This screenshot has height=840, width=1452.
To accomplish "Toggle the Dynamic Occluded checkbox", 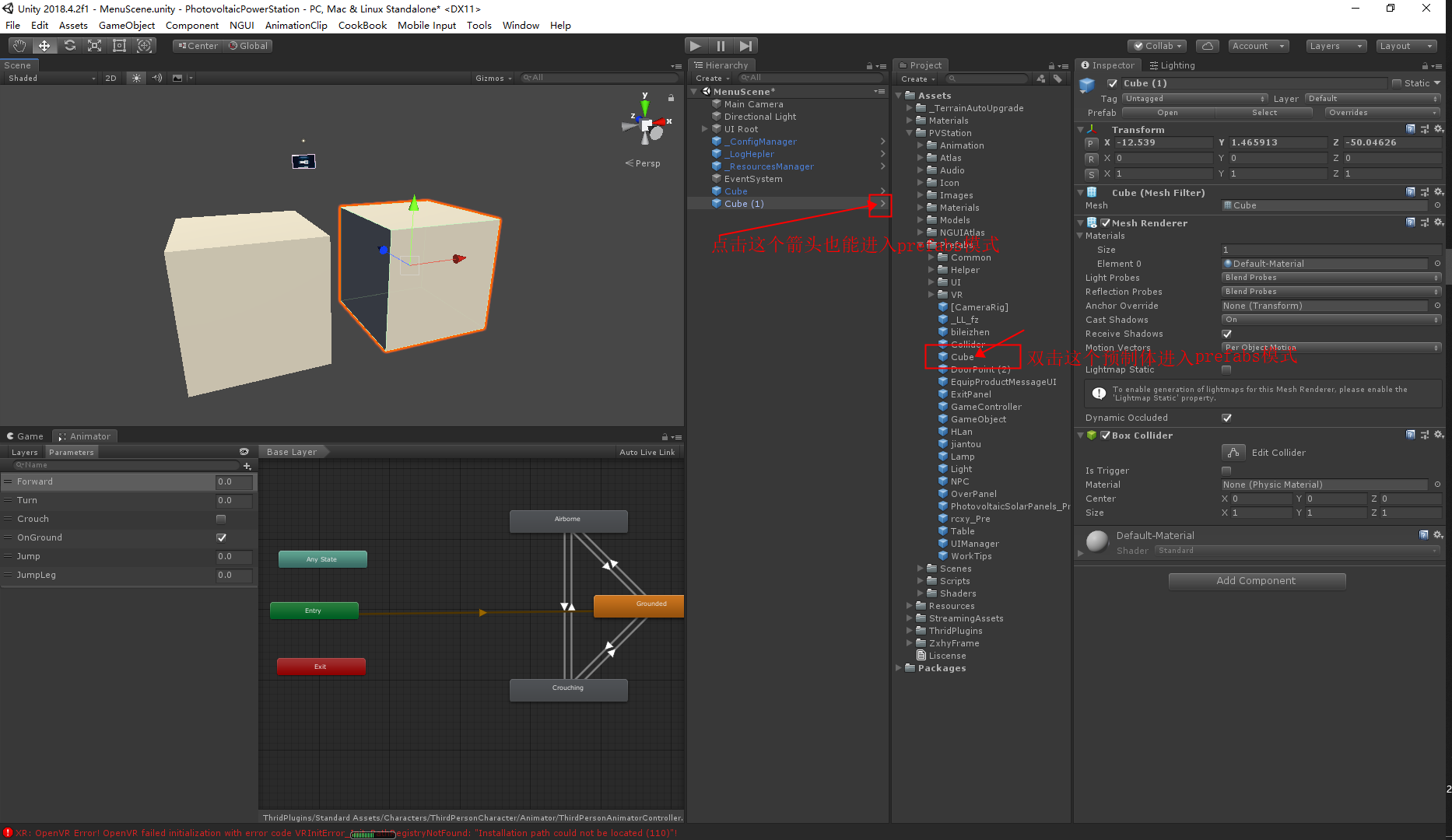I will [x=1227, y=418].
